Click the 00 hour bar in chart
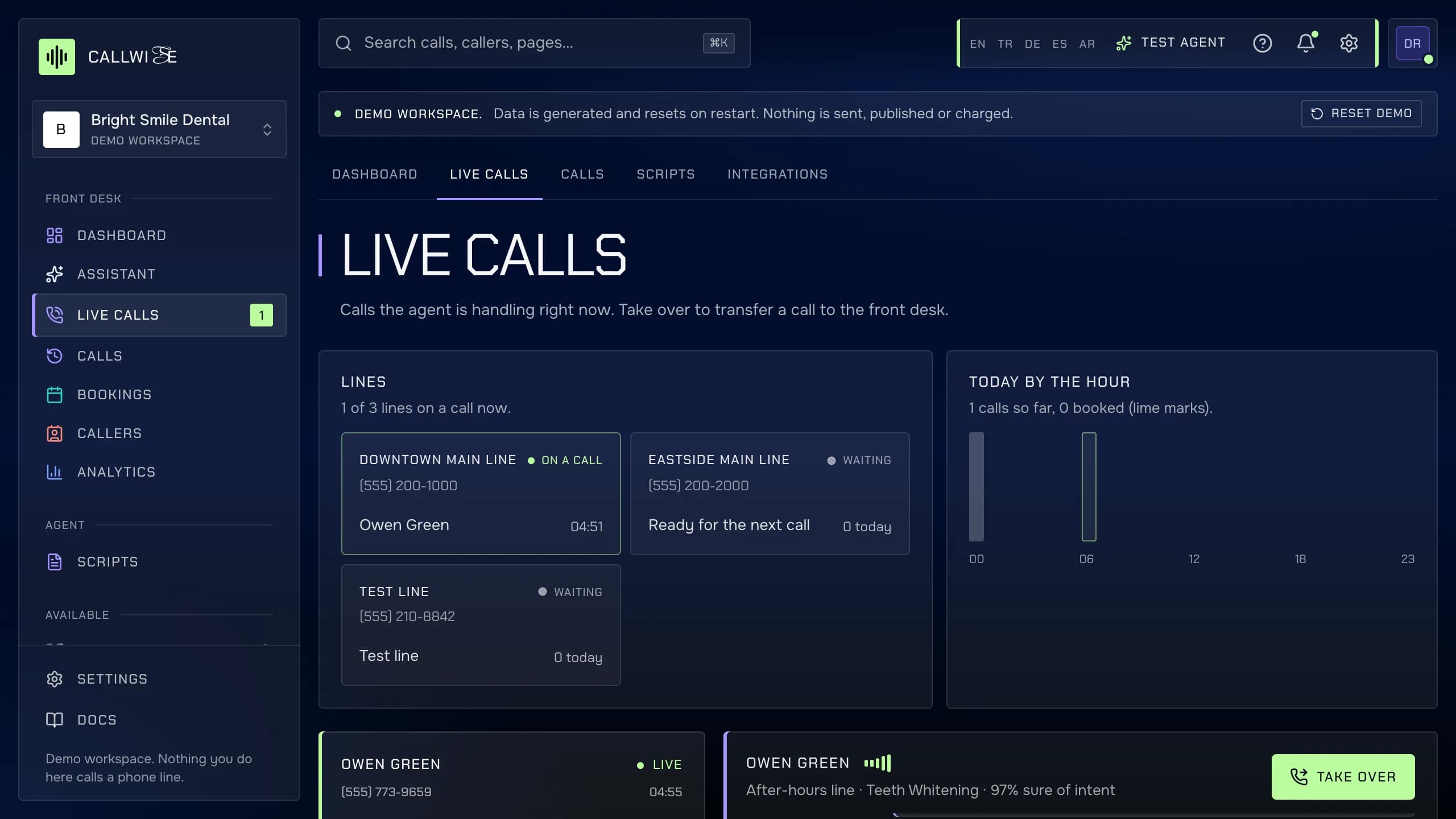Viewport: 1456px width, 819px height. tap(976, 487)
